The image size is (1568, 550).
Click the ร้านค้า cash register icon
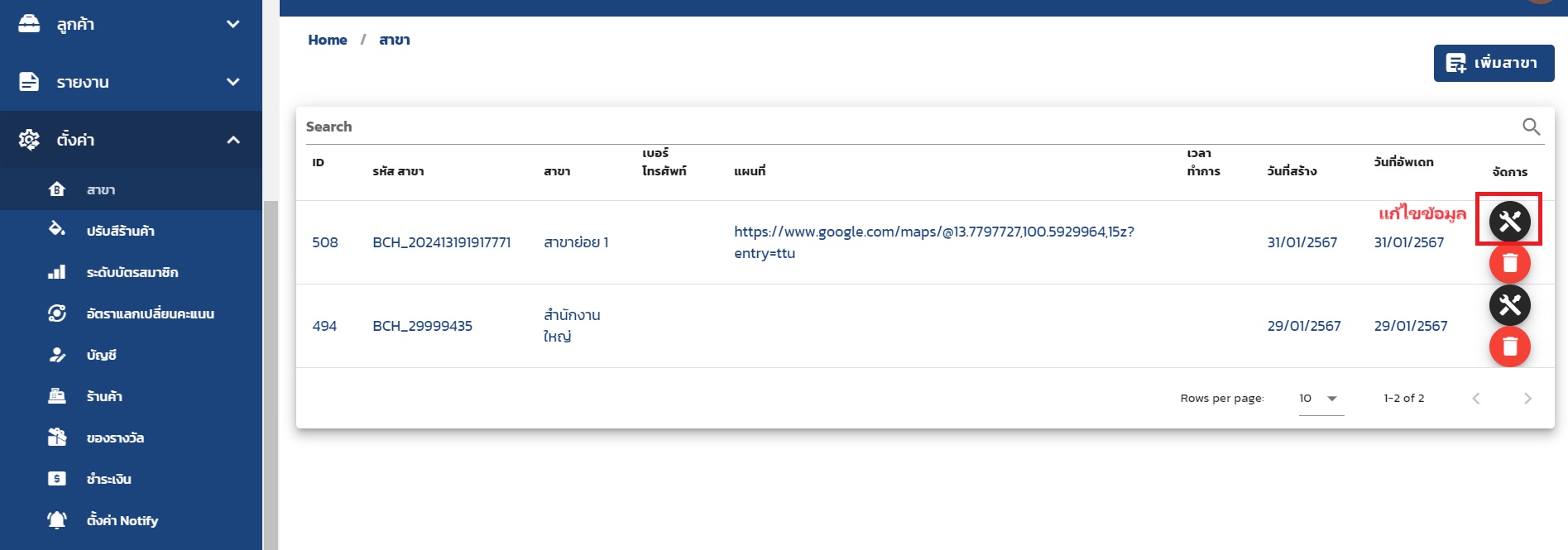(57, 396)
